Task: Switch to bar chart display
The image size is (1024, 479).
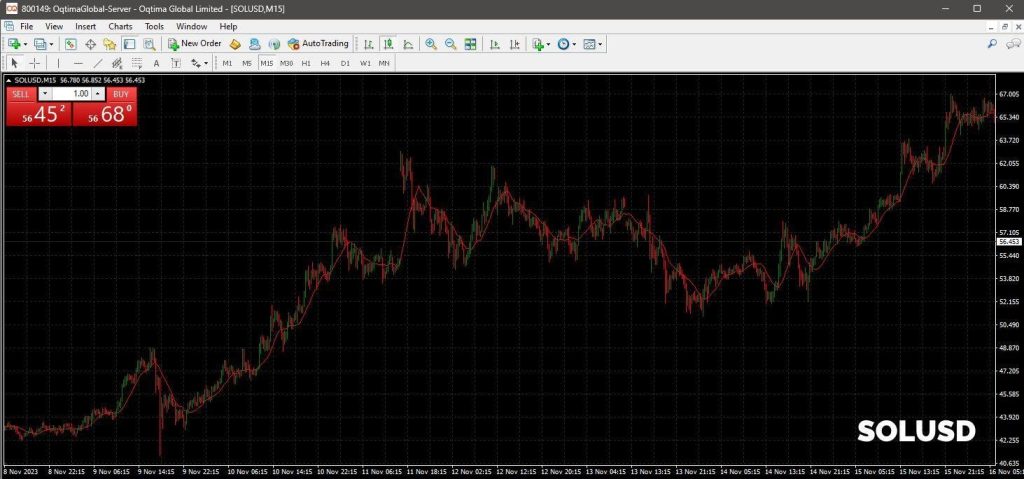Action: (369, 44)
